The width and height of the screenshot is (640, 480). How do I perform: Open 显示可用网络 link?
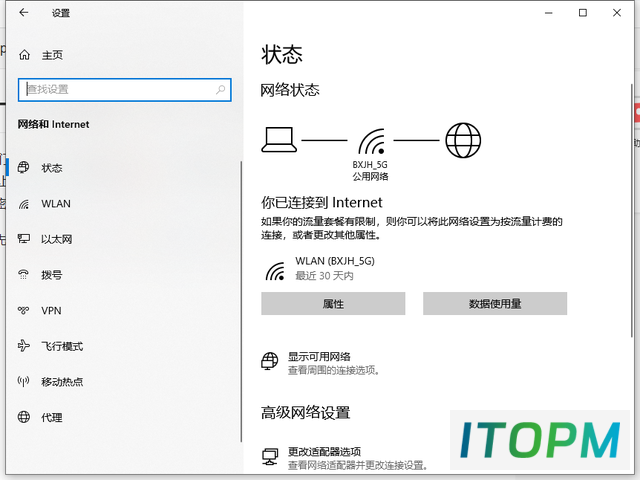319,356
